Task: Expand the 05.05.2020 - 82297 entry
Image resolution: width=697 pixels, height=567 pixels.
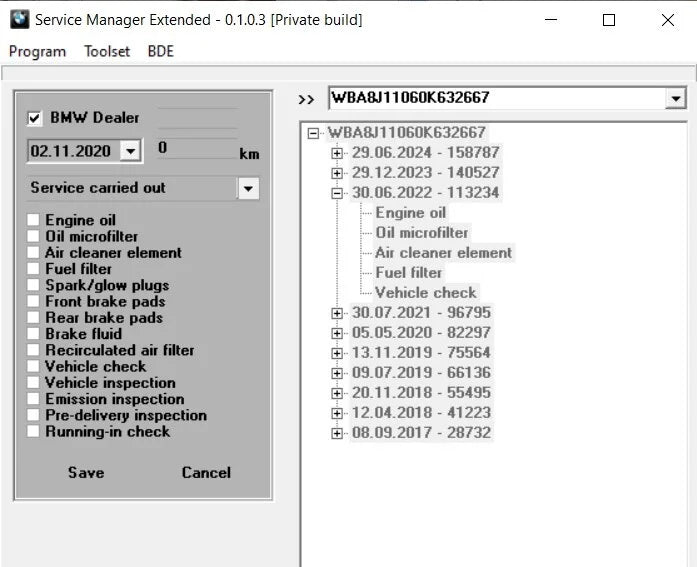Action: coord(337,333)
